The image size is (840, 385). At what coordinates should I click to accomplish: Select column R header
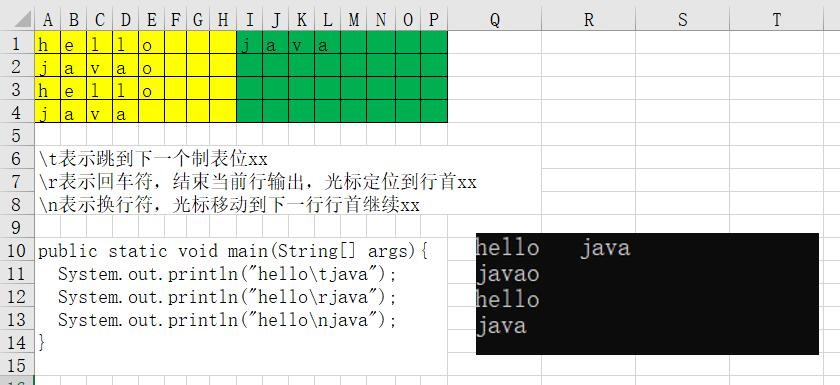[588, 20]
